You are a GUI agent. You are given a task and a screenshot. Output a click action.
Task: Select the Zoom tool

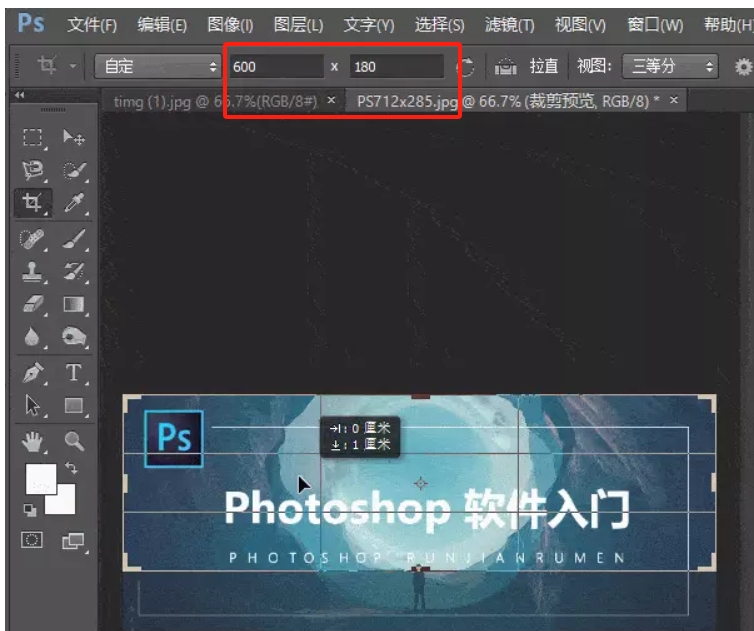[x=74, y=441]
